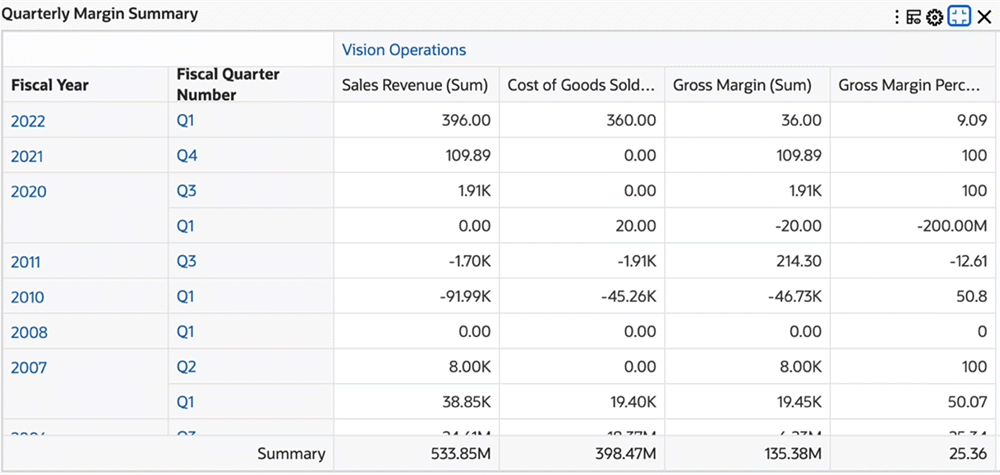Image resolution: width=1000 pixels, height=475 pixels.
Task: Click fiscal year 2011 link
Action: 27,262
